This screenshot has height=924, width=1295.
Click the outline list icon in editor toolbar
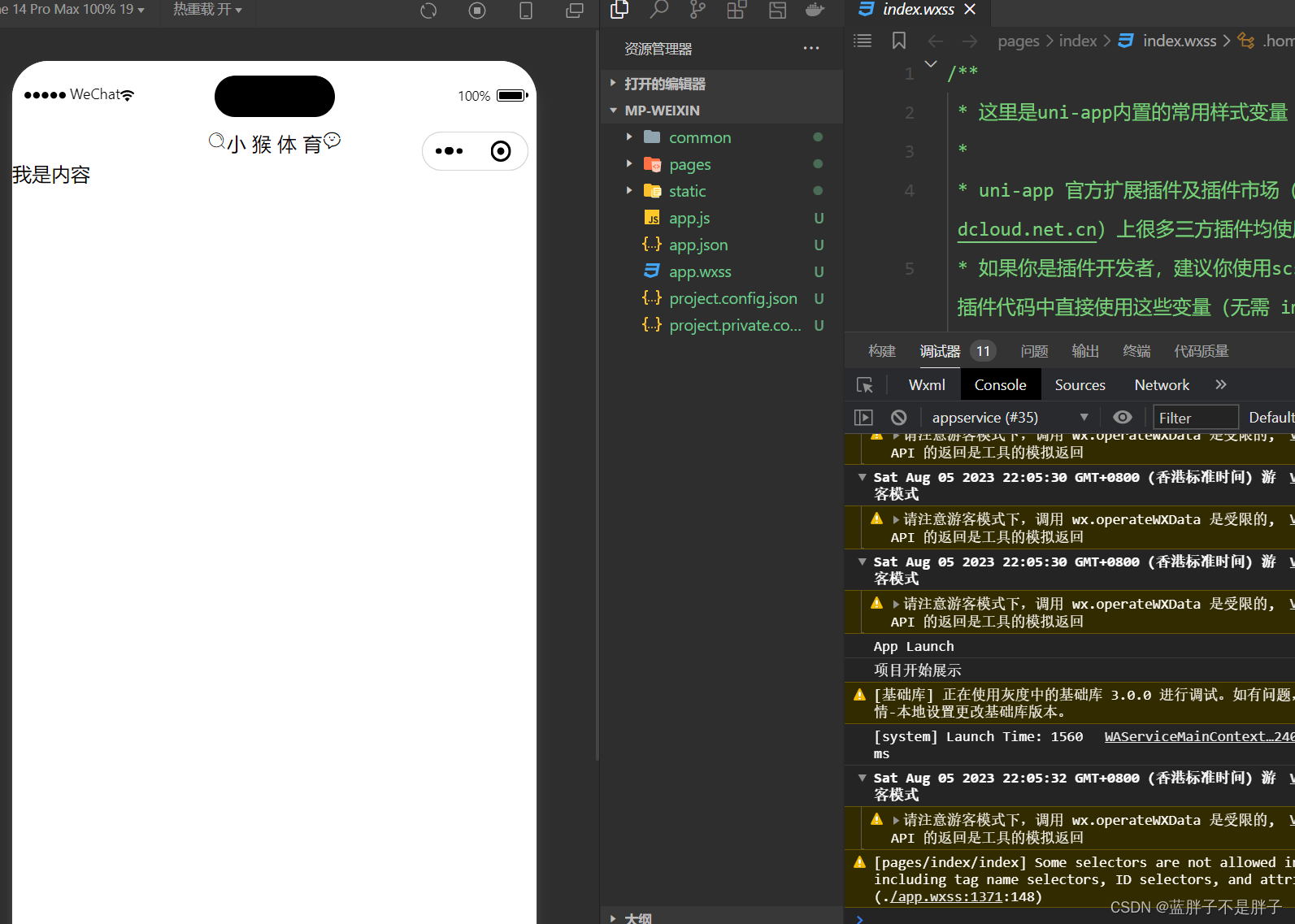point(863,41)
